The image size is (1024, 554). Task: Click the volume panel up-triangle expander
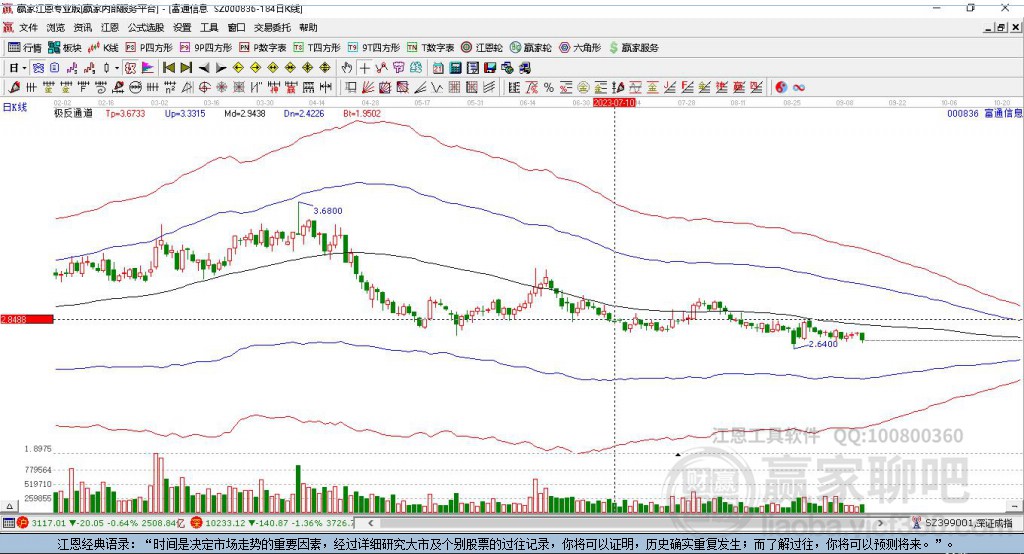9,506
